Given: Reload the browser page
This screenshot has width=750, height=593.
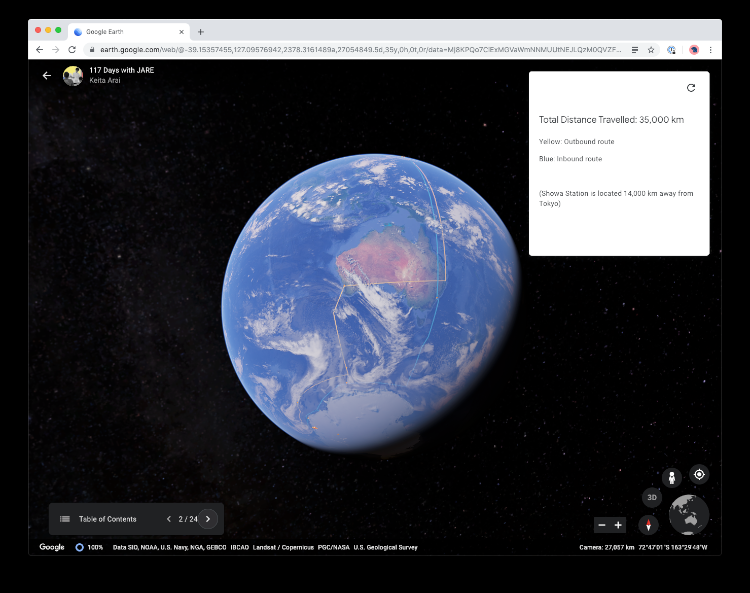Looking at the screenshot, I should pyautogui.click(x=72, y=50).
